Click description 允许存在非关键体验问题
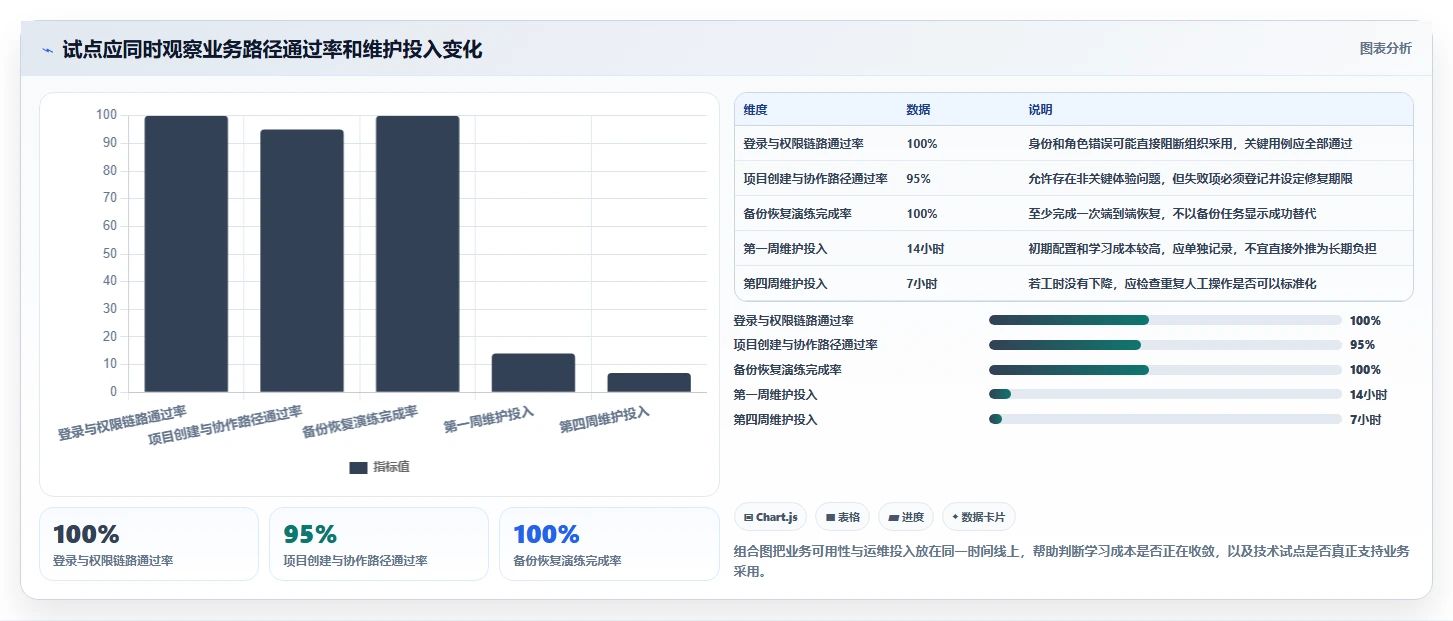The width and height of the screenshot is (1453, 621). point(1094,179)
